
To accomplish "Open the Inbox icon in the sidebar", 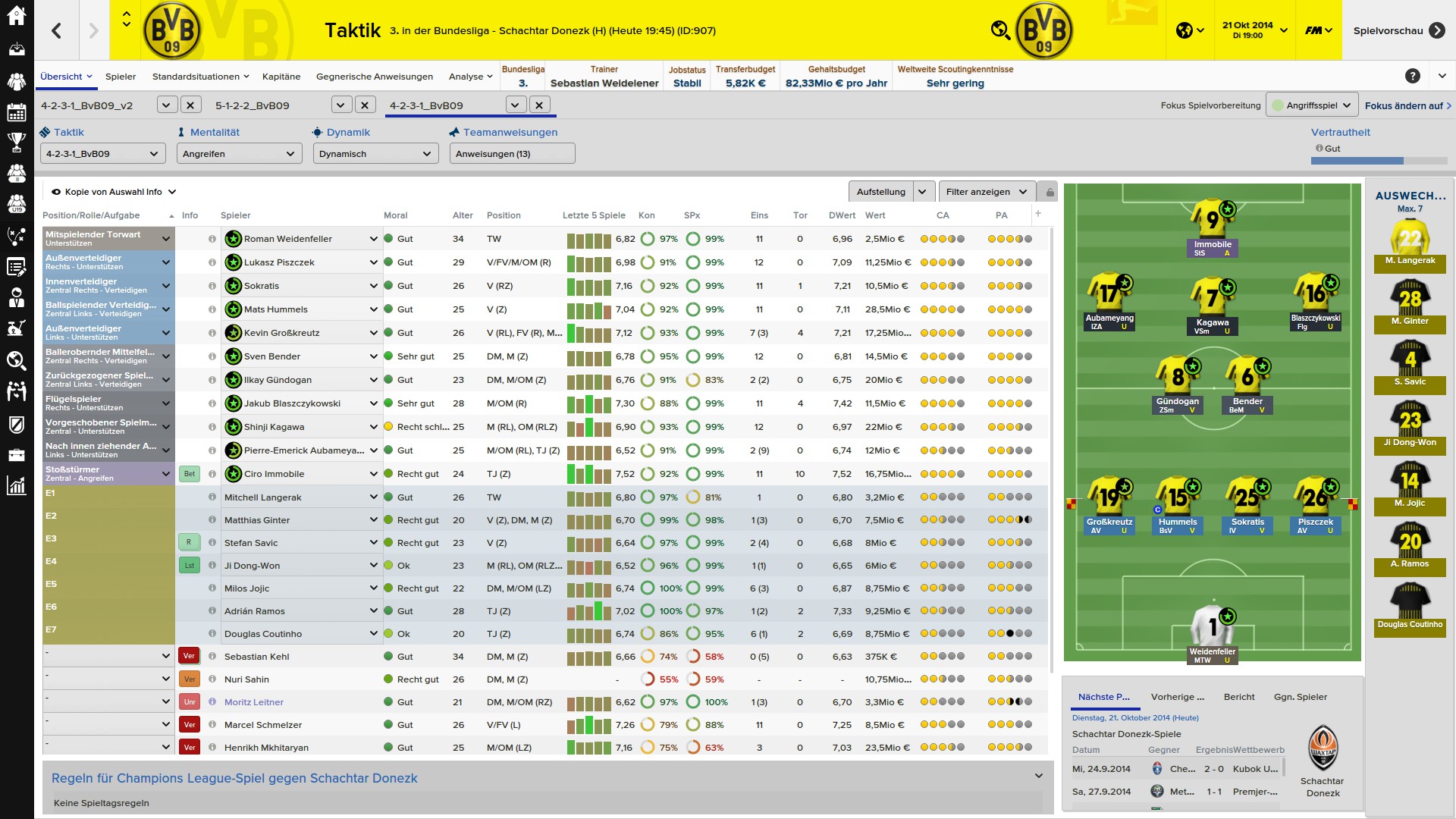I will [x=17, y=49].
